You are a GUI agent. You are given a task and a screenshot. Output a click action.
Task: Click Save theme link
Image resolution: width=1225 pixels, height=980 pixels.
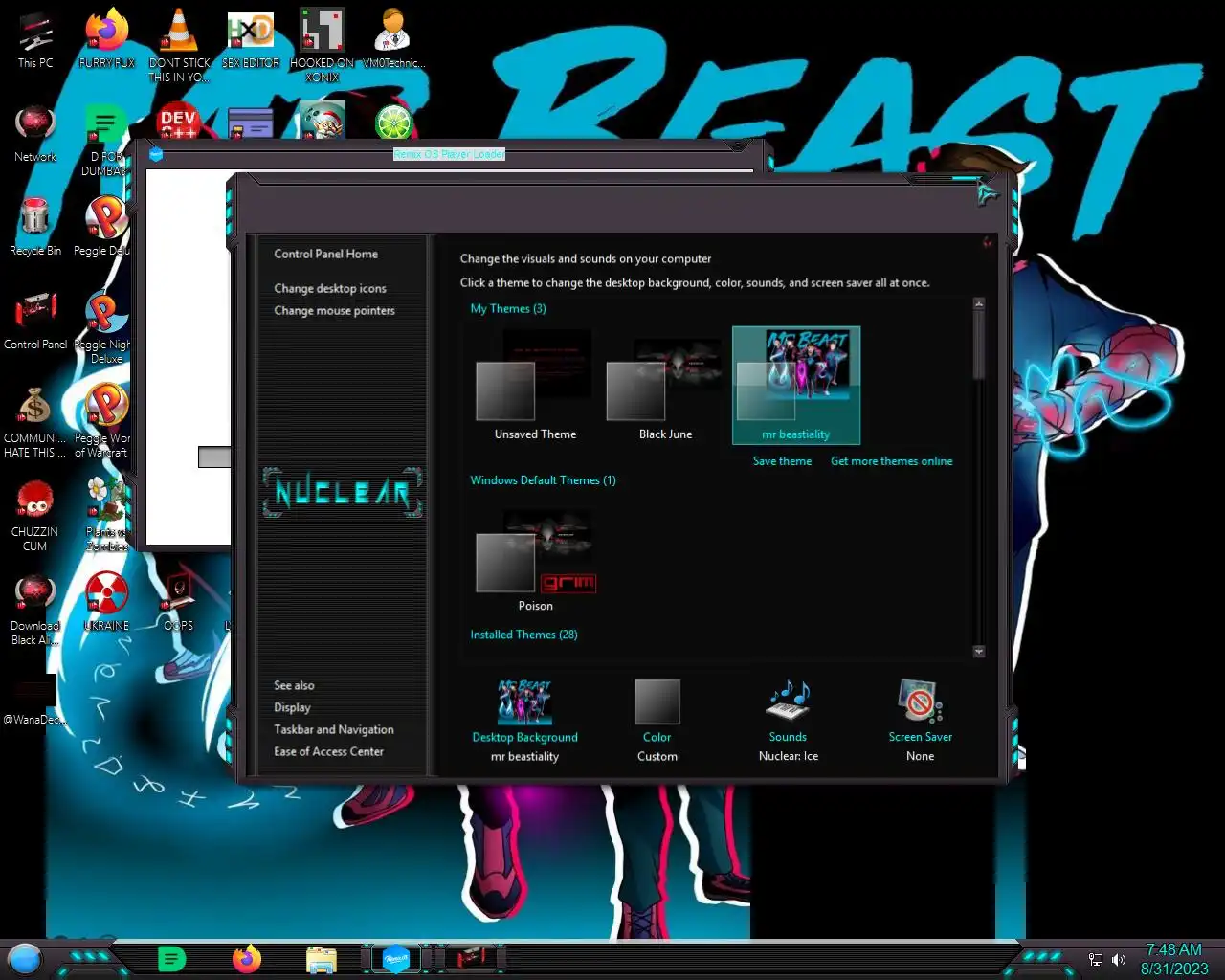pyautogui.click(x=782, y=461)
